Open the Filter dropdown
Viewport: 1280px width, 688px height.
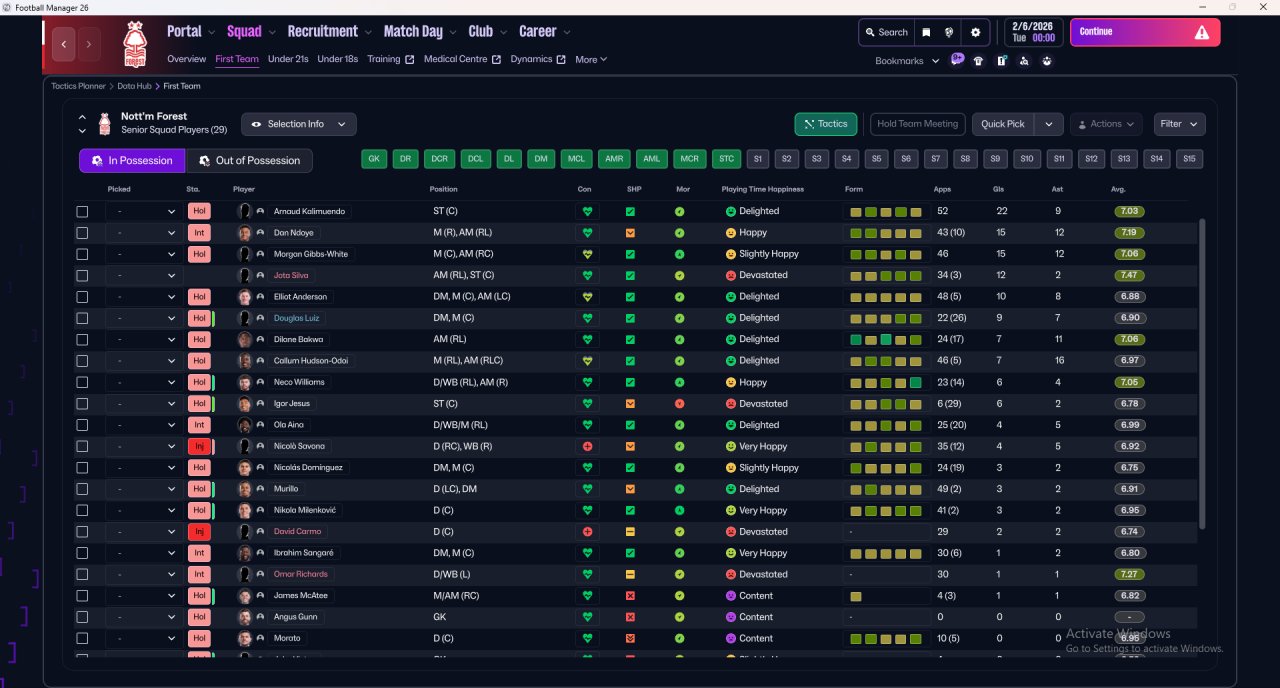(1179, 124)
